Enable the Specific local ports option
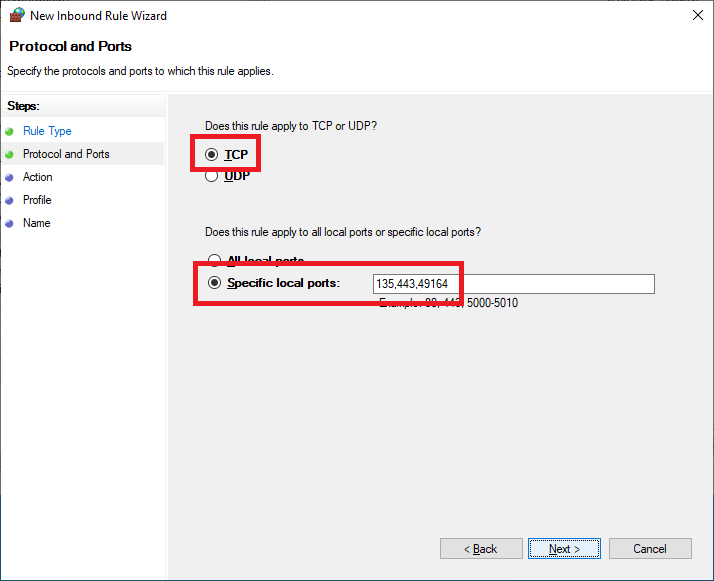The height and width of the screenshot is (581, 714). pyautogui.click(x=213, y=283)
